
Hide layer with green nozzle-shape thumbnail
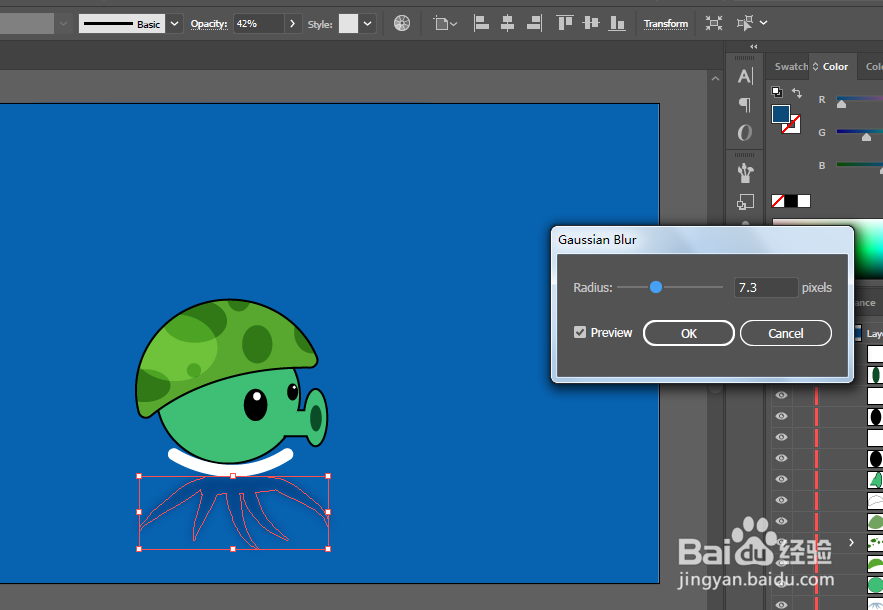pos(781,479)
